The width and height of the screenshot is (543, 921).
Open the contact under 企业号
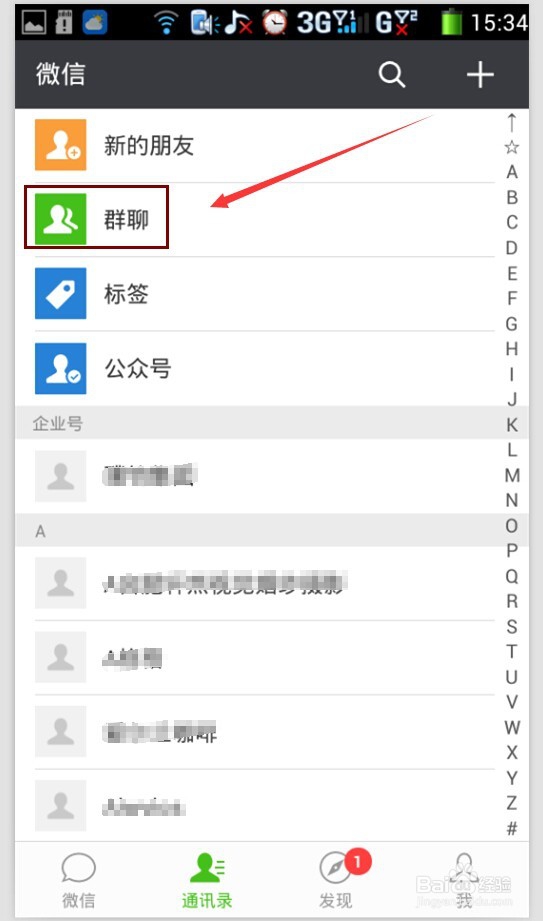(x=255, y=476)
